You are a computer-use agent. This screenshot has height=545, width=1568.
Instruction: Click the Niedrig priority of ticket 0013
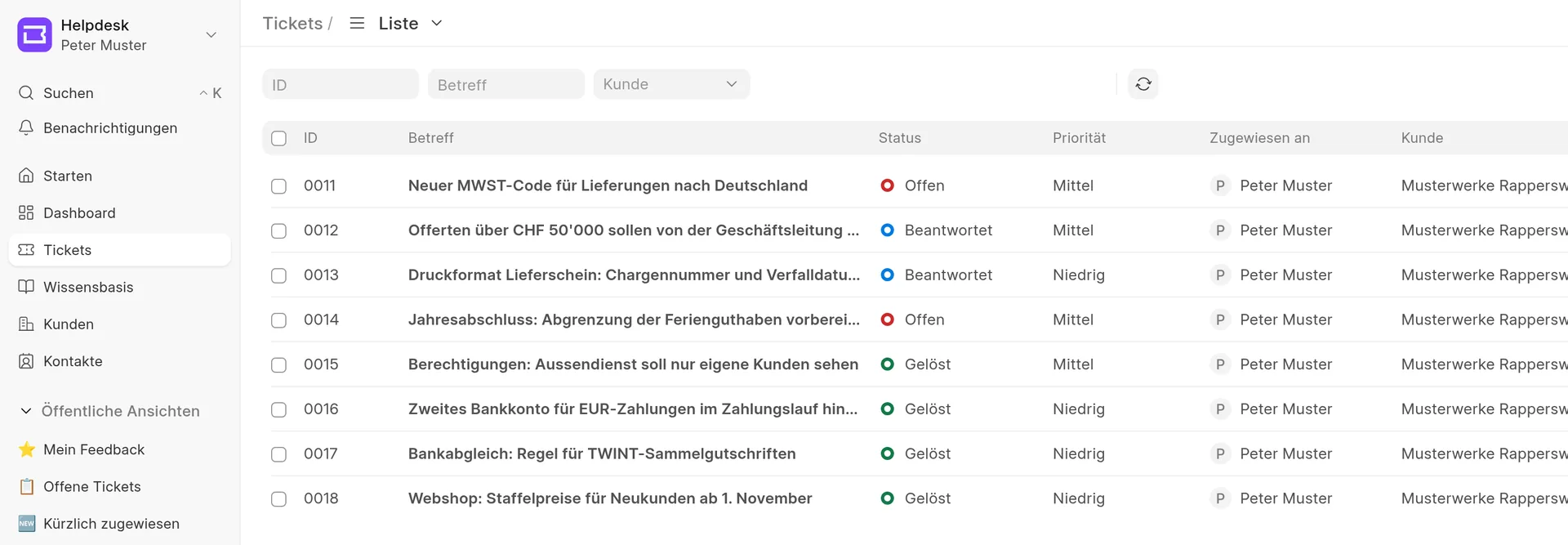click(x=1079, y=275)
